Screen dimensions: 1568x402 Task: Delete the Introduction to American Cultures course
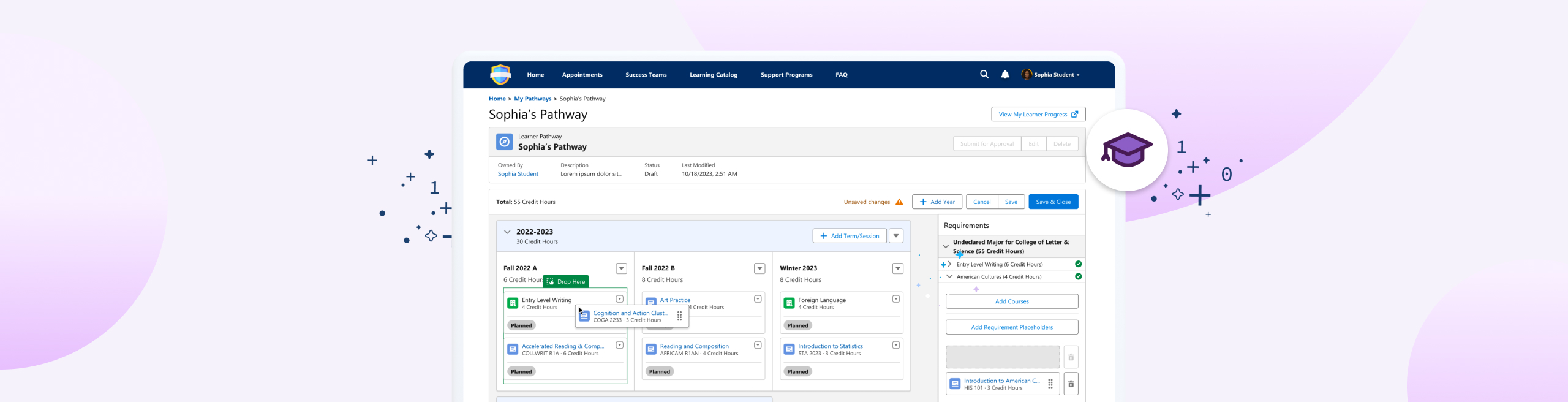coord(1071,384)
